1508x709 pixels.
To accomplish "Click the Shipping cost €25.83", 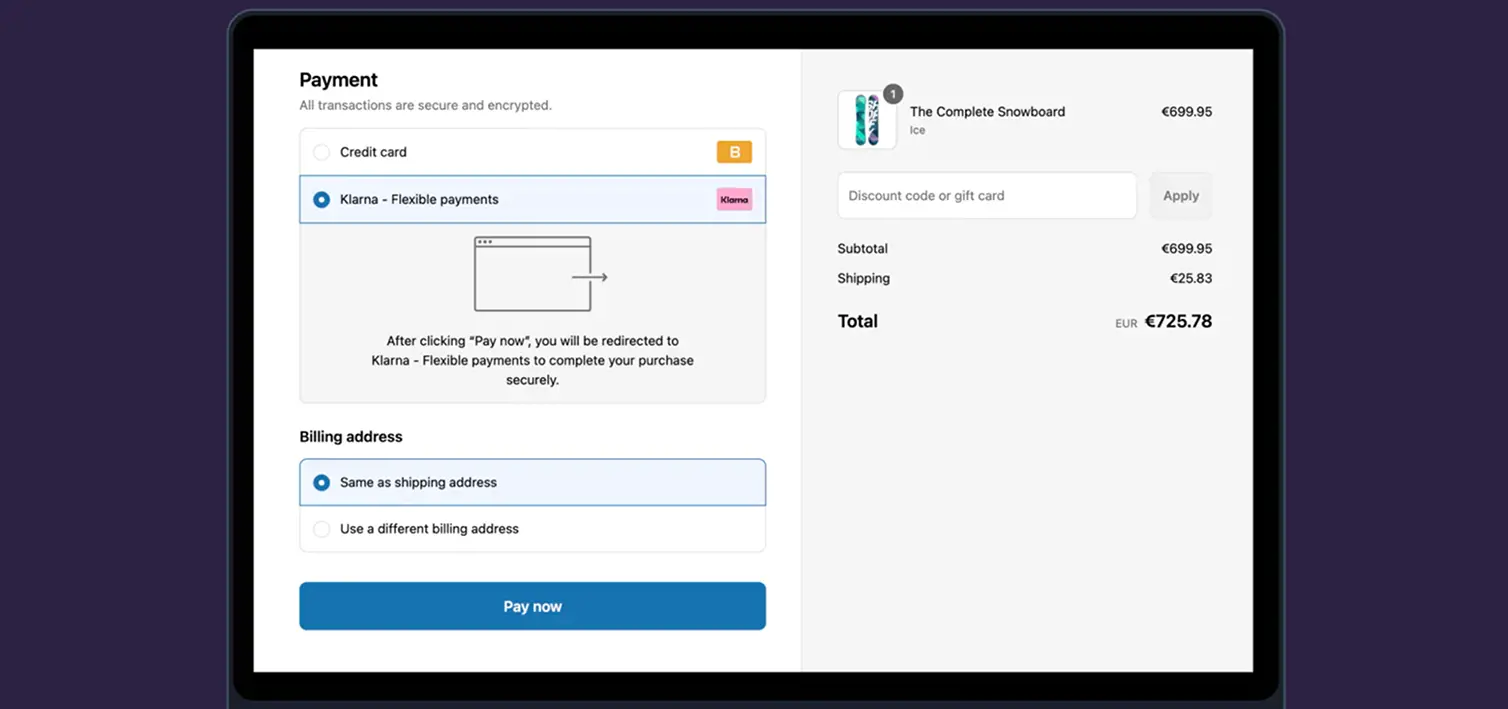I will click(1191, 278).
